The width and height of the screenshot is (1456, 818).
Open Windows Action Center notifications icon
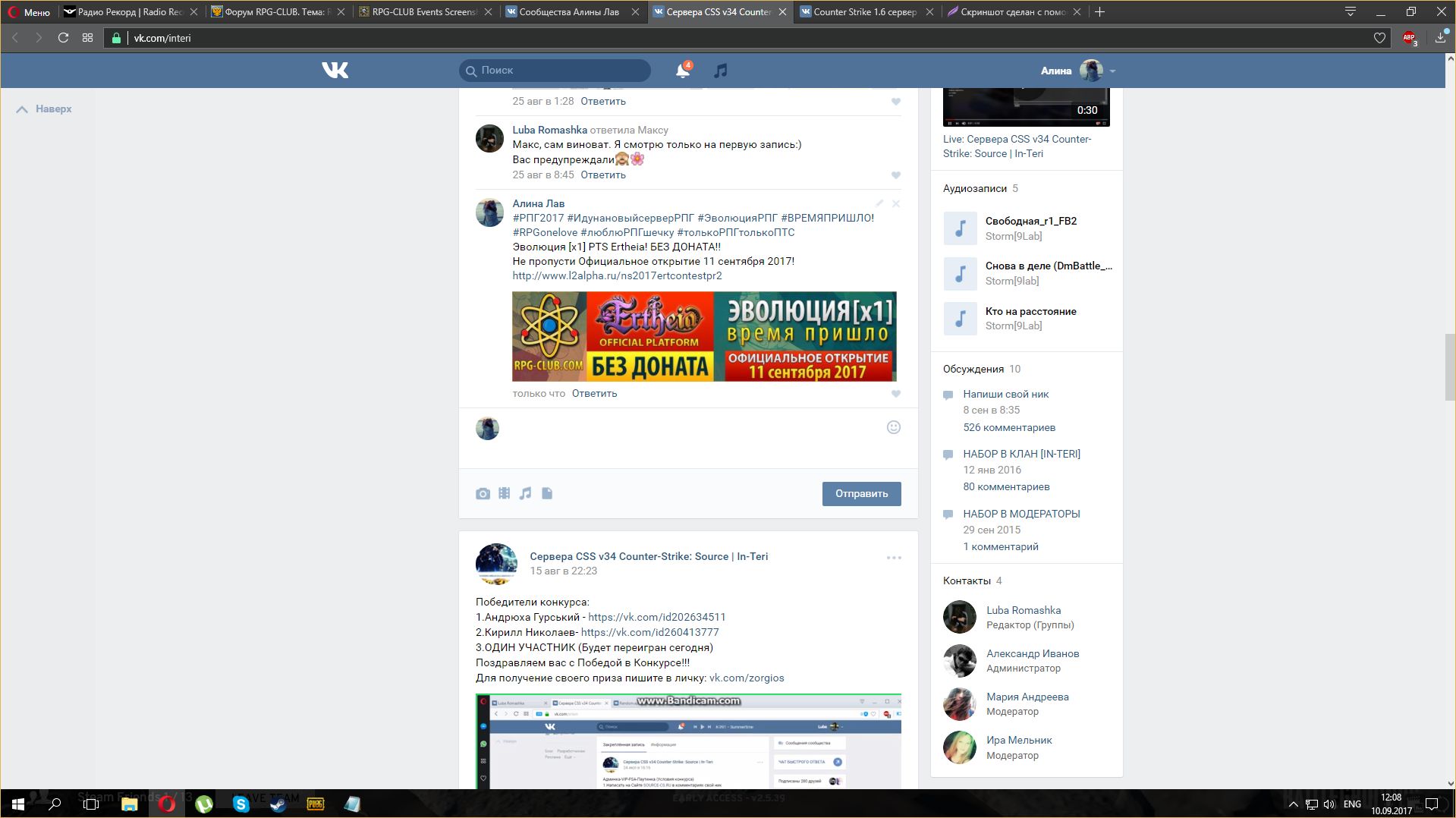click(x=1432, y=804)
